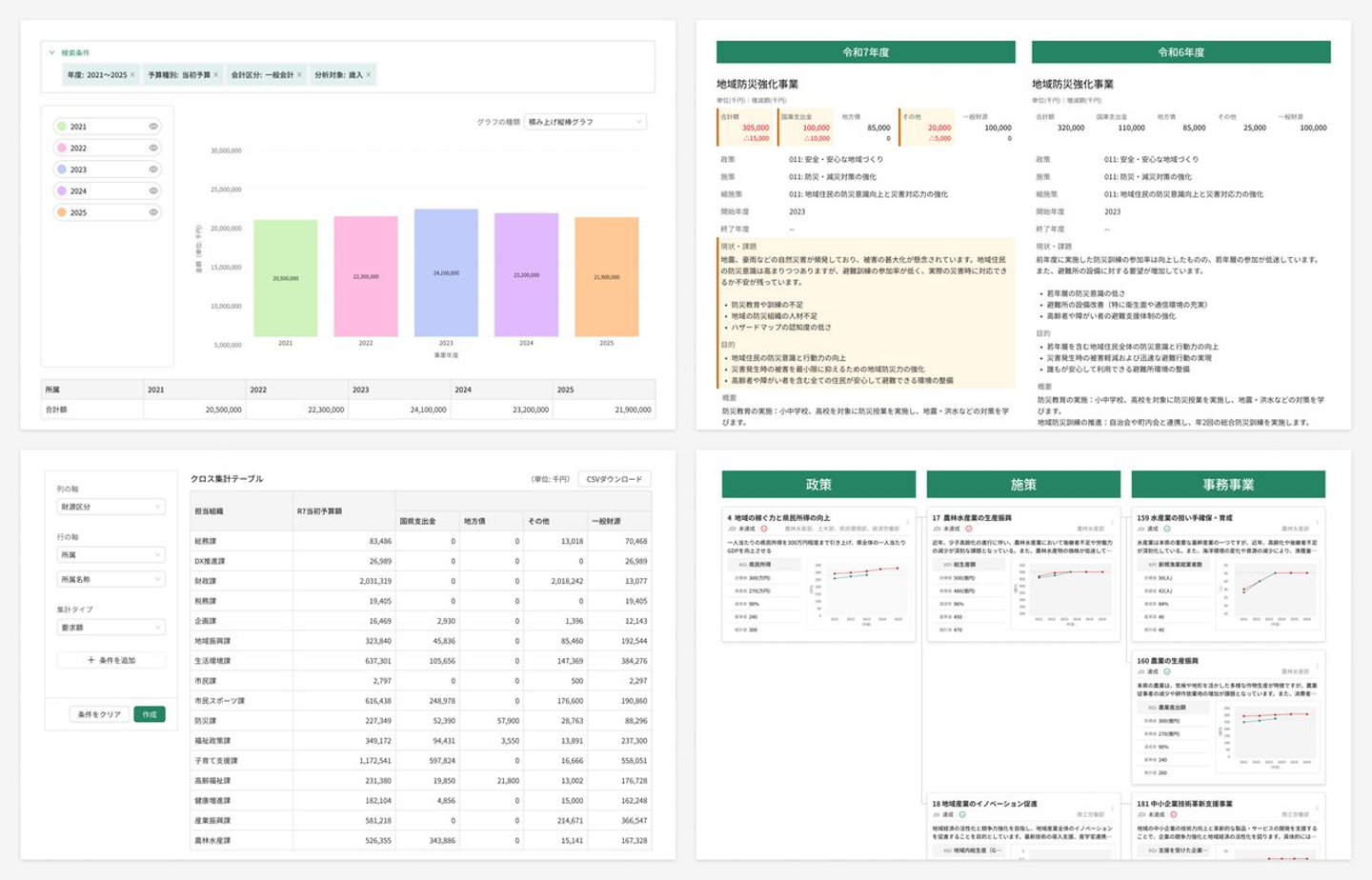Viewport: 1372px width, 880px height.
Task: Click the 事務事業 column header
Action: point(1228,484)
